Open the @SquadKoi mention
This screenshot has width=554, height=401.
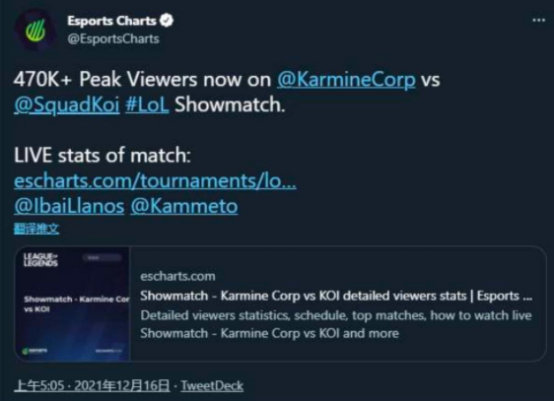point(67,105)
